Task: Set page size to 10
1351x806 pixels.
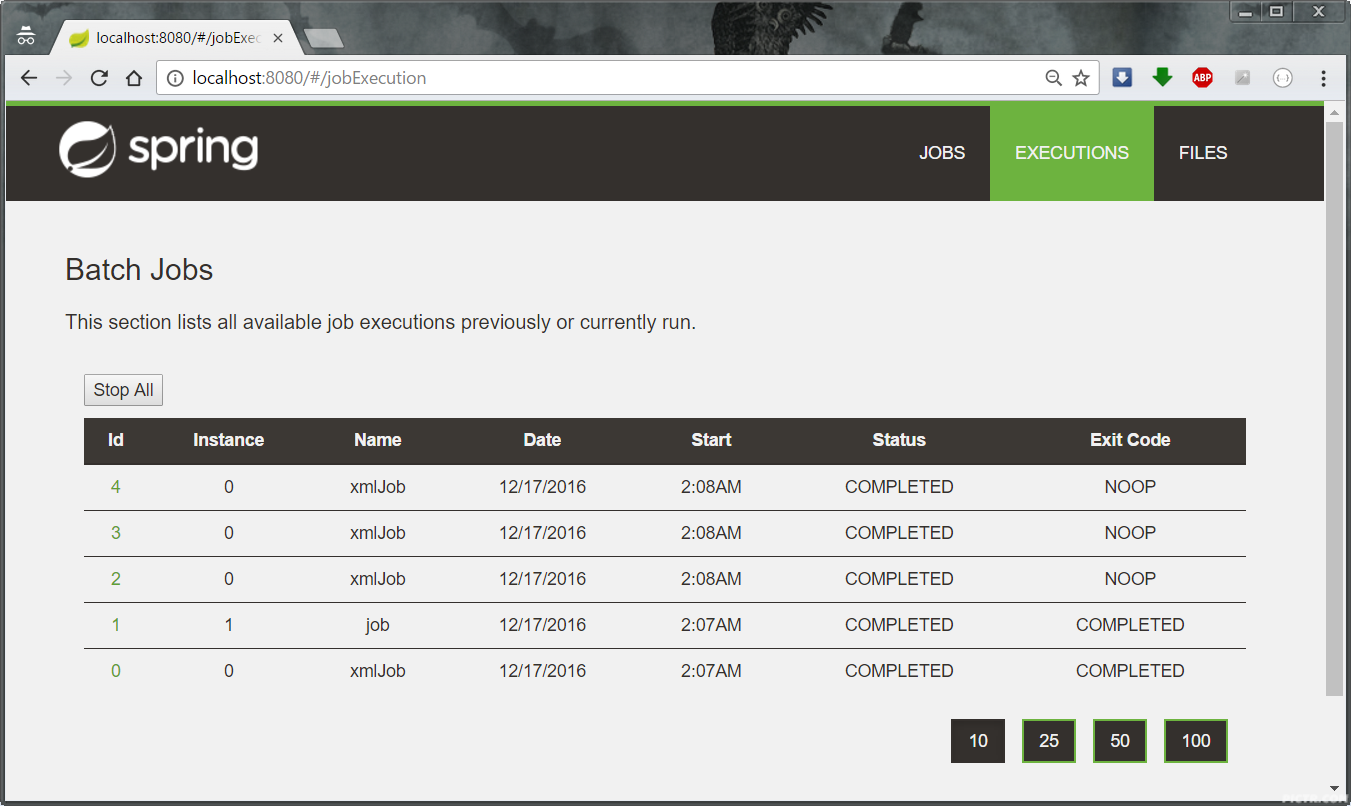Action: (x=978, y=741)
